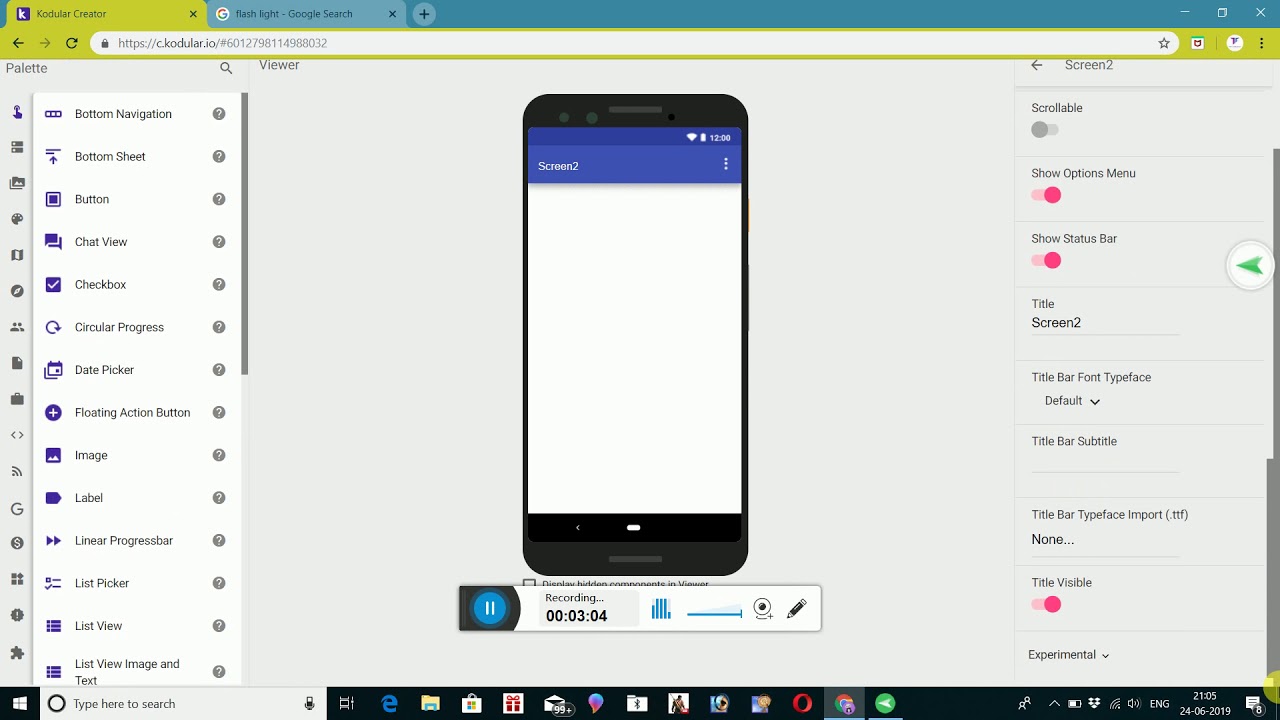Open the Google palette category
Viewport: 1280px width, 720px height.
click(17, 508)
